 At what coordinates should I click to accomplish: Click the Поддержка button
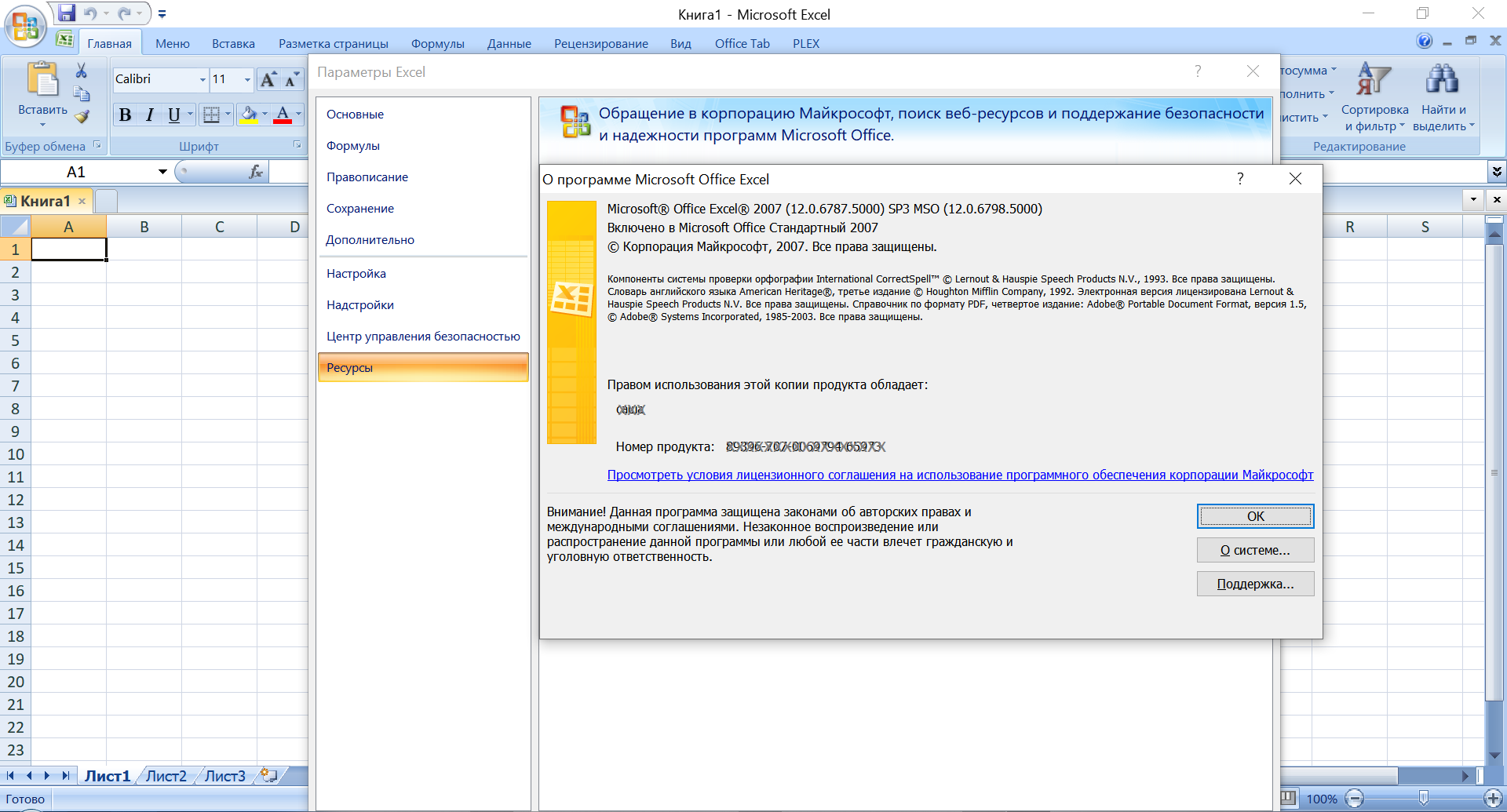coord(1255,584)
